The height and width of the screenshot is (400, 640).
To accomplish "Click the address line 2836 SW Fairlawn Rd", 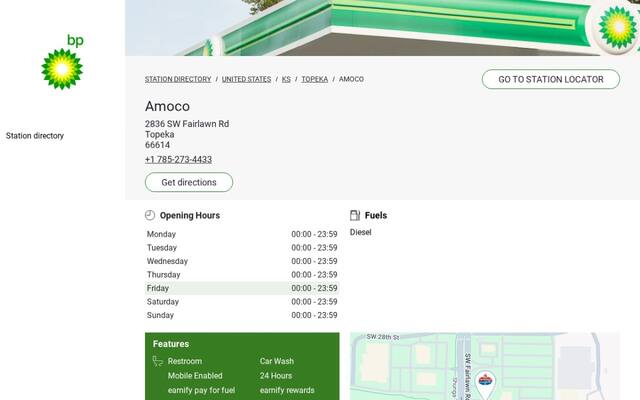I will tap(187, 124).
